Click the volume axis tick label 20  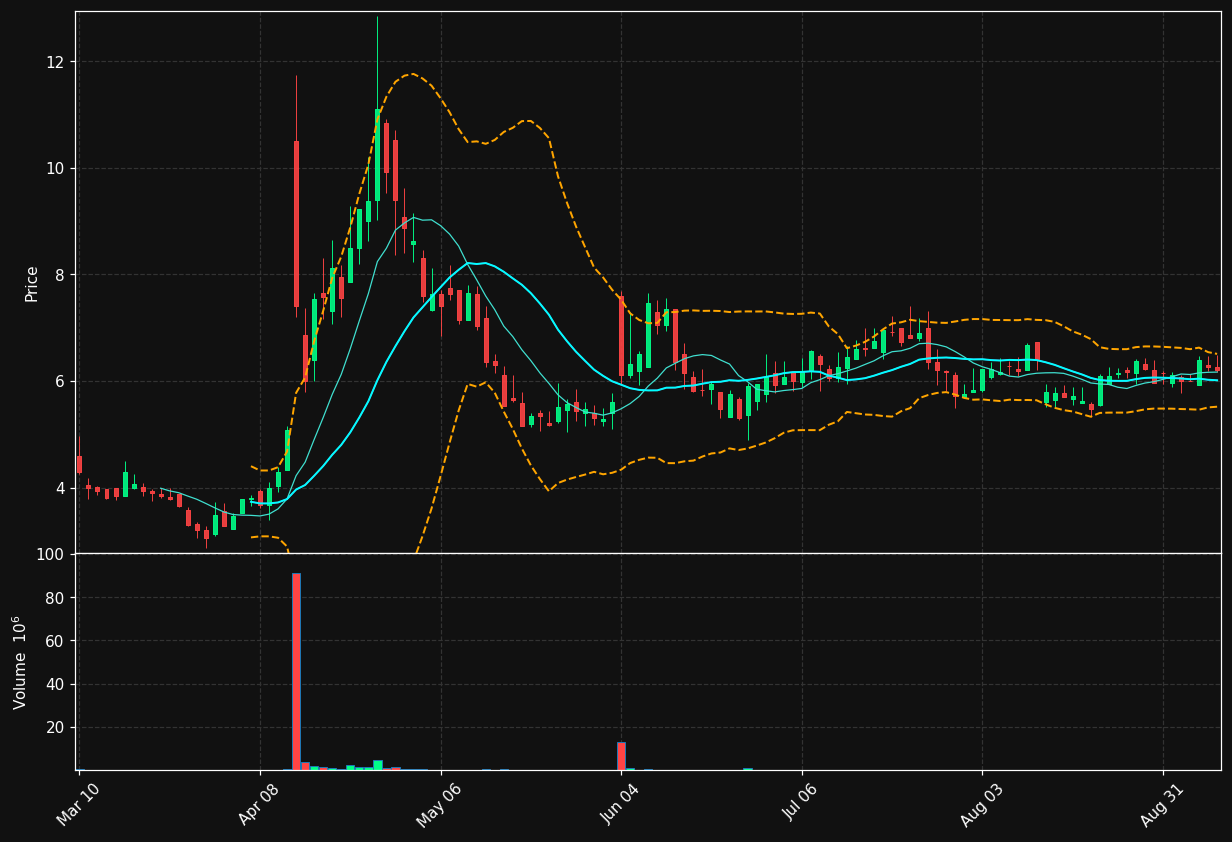coord(54,727)
